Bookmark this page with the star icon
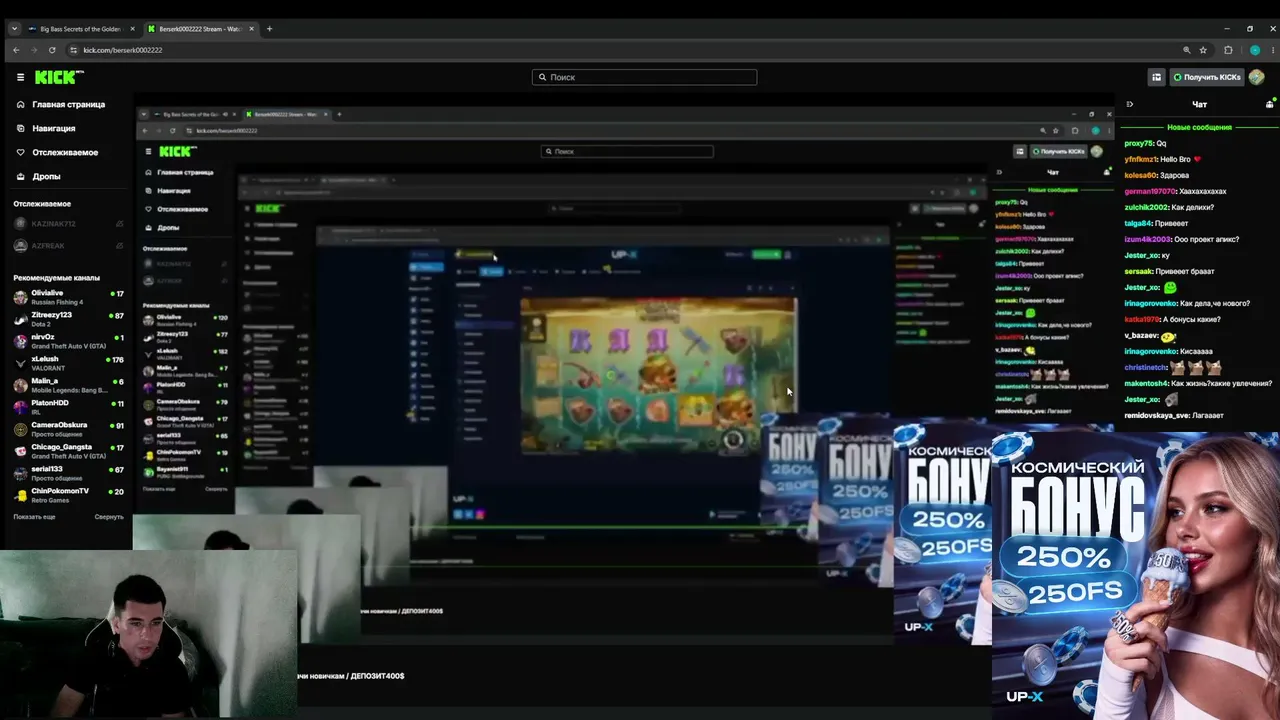Viewport: 1280px width, 720px height. click(1203, 50)
